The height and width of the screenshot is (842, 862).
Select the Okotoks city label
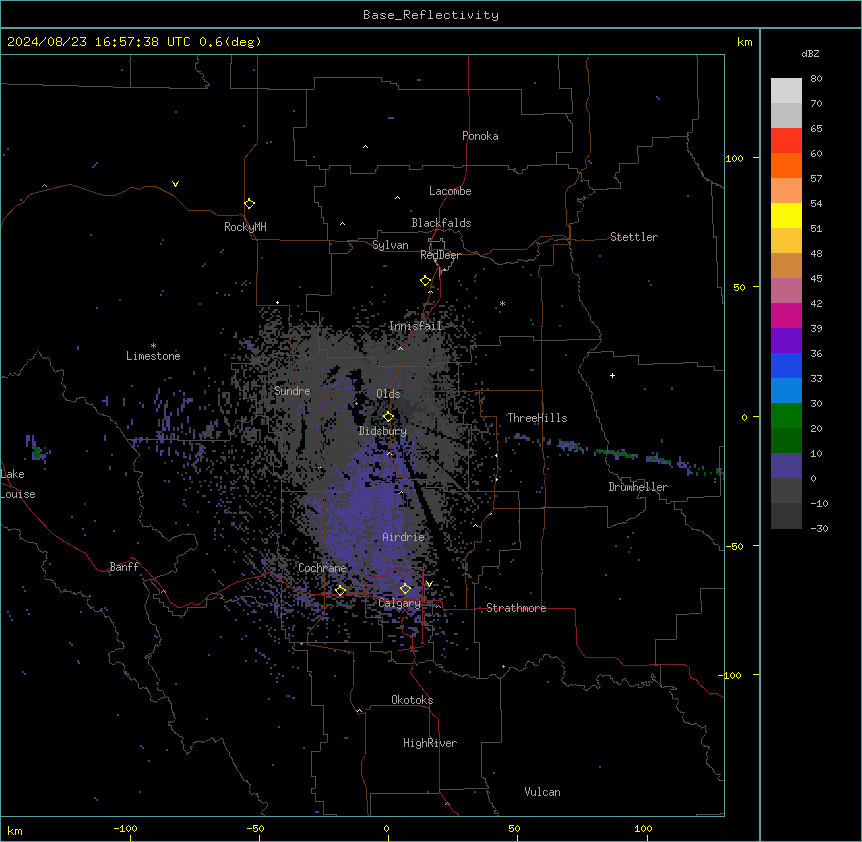pos(412,700)
